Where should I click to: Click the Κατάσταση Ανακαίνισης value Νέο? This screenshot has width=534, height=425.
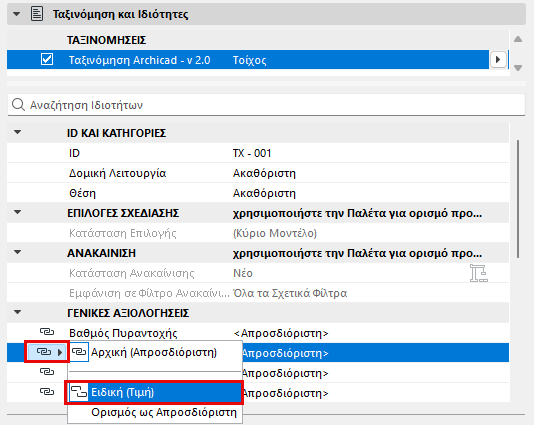tap(243, 273)
